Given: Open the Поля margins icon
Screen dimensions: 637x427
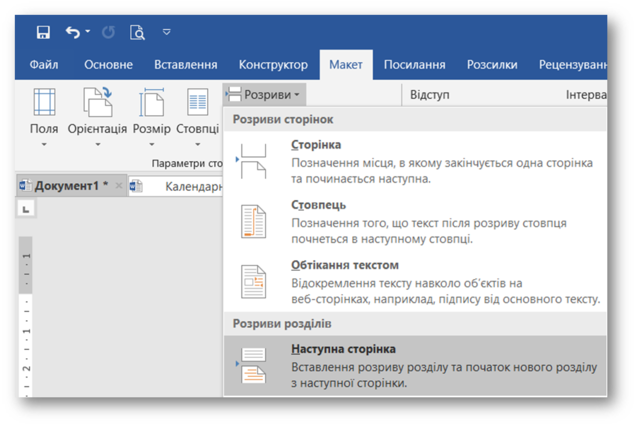Looking at the screenshot, I should click(x=44, y=102).
